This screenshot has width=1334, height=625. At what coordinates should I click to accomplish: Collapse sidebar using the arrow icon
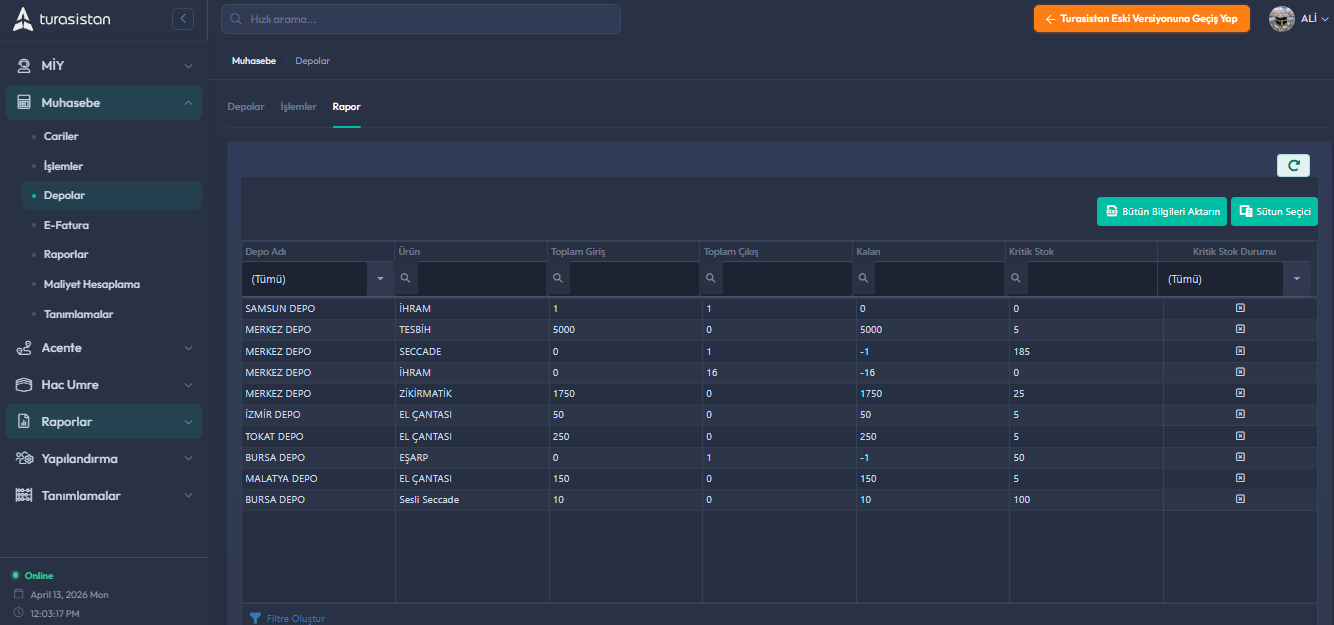(182, 19)
